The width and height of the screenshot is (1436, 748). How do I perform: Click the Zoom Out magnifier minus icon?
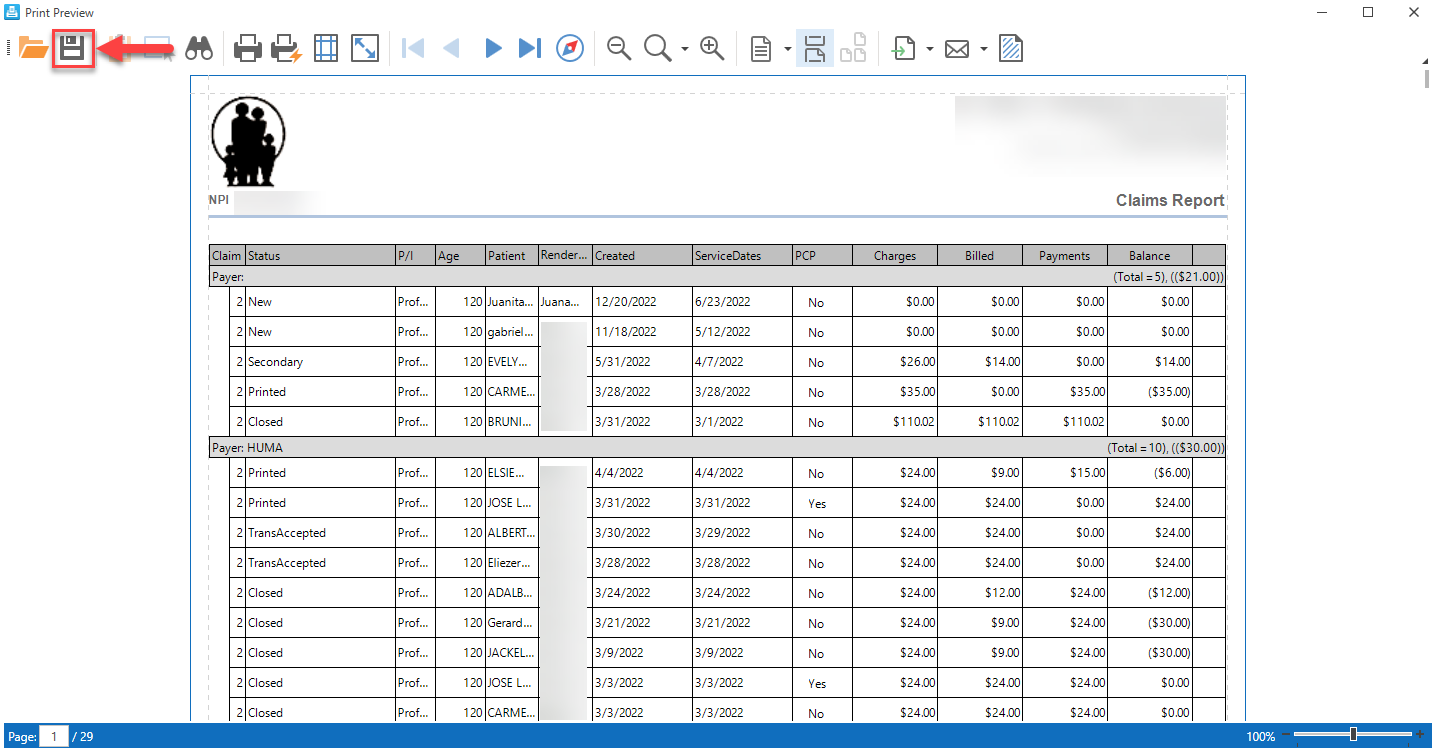point(619,48)
